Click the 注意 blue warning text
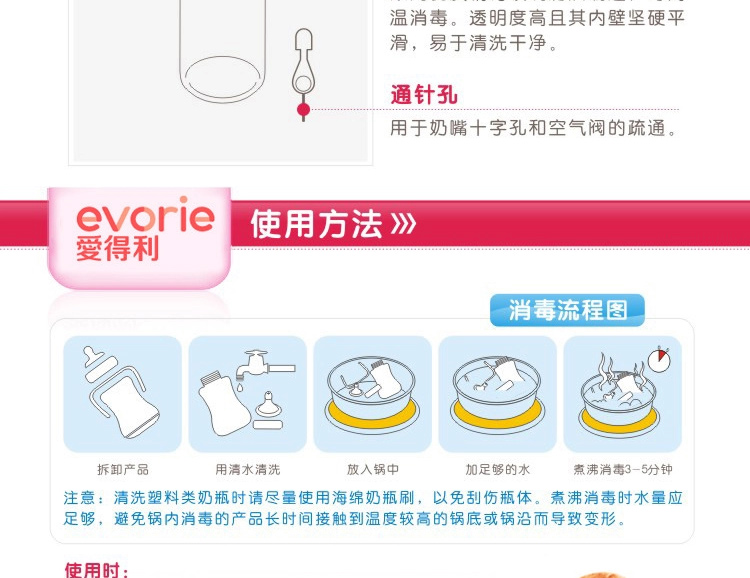Screen dimensions: 750x578 pyautogui.click(x=373, y=508)
